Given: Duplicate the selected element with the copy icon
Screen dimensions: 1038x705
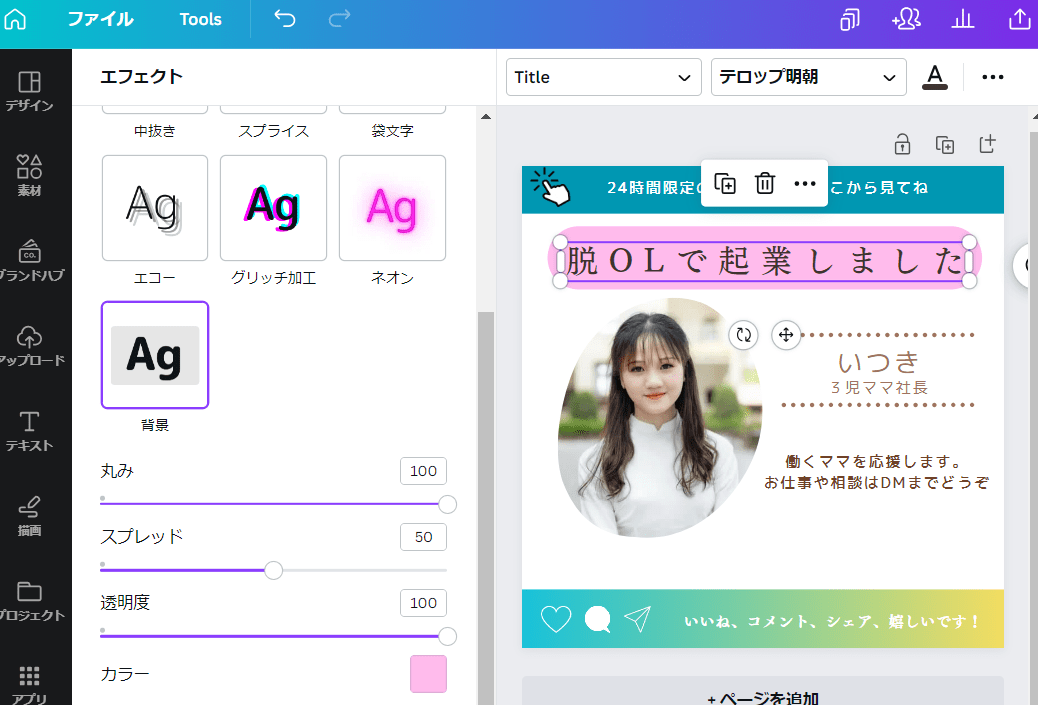Looking at the screenshot, I should point(726,184).
